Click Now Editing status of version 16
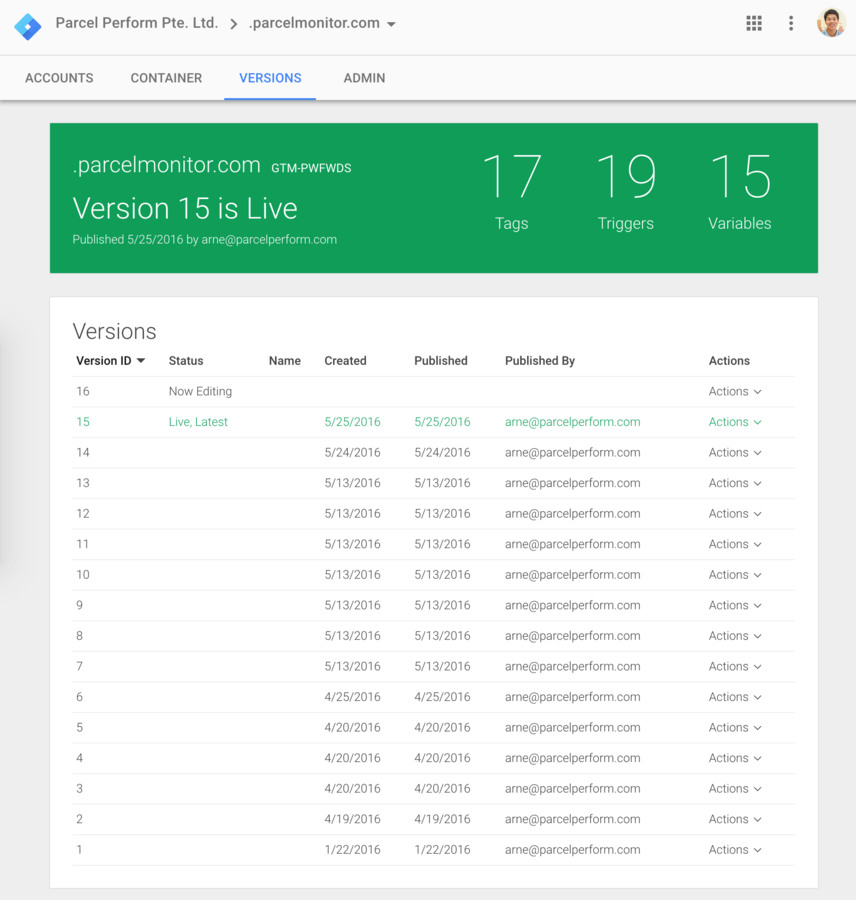Viewport: 856px width, 900px height. pyautogui.click(x=200, y=391)
